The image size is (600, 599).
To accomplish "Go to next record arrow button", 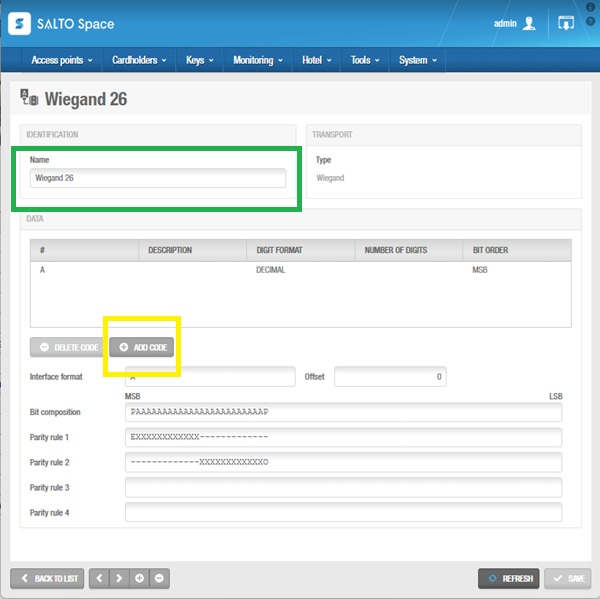I will coord(119,578).
